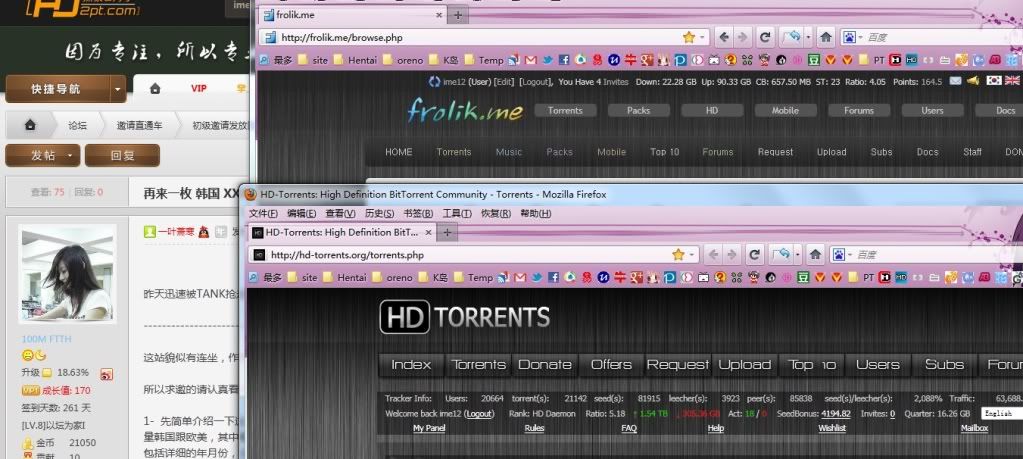Open Gmail bookmark in frolik.me window
Image resolution: width=1023 pixels, height=459 pixels.
tap(530, 60)
